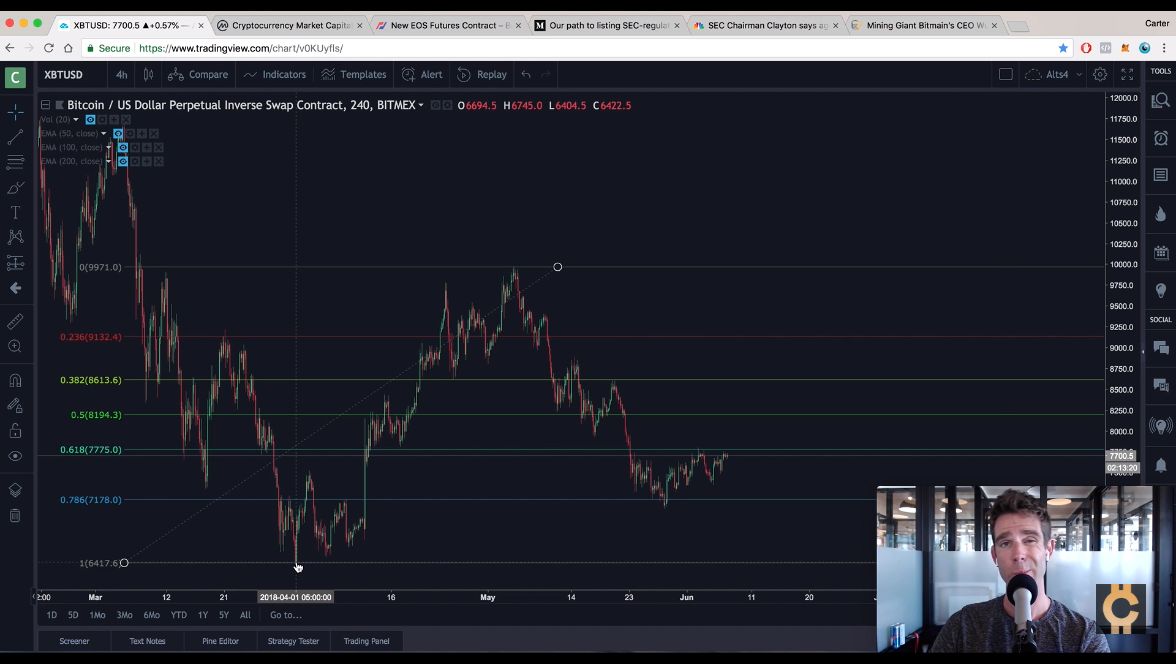Expand the BITMEX symbol title dropdown
The image size is (1176, 664).
tap(421, 106)
